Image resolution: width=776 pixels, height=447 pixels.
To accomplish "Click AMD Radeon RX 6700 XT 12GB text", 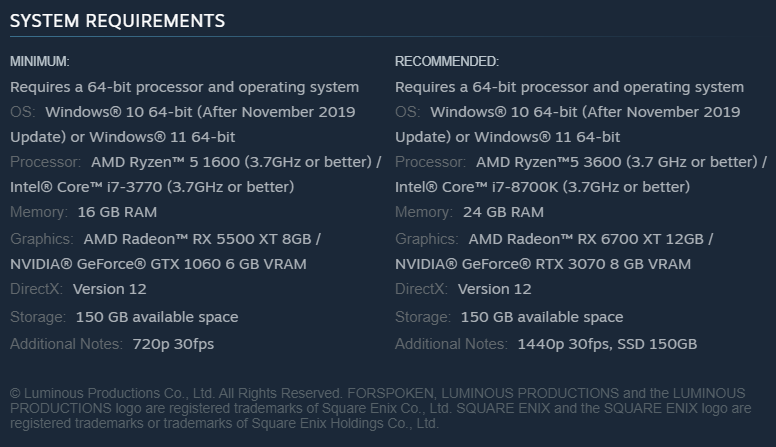I will point(591,239).
